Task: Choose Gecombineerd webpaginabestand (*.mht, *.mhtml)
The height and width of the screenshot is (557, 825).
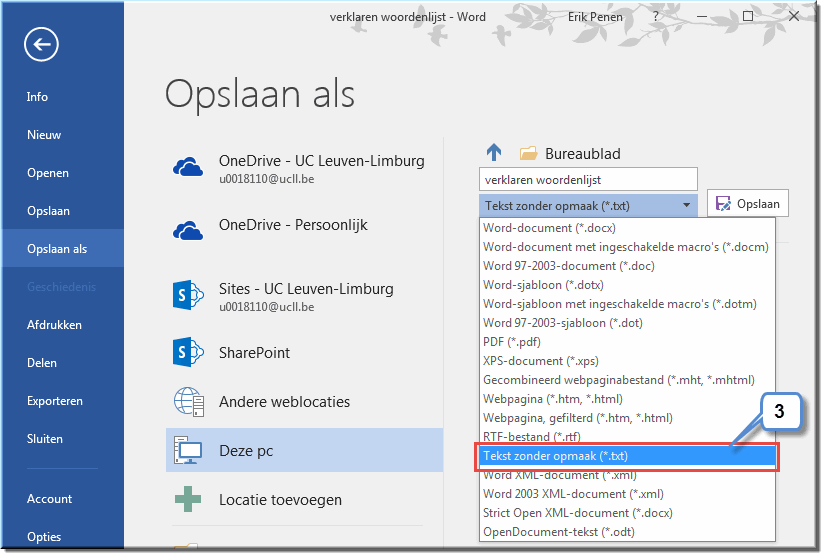Action: pos(627,380)
